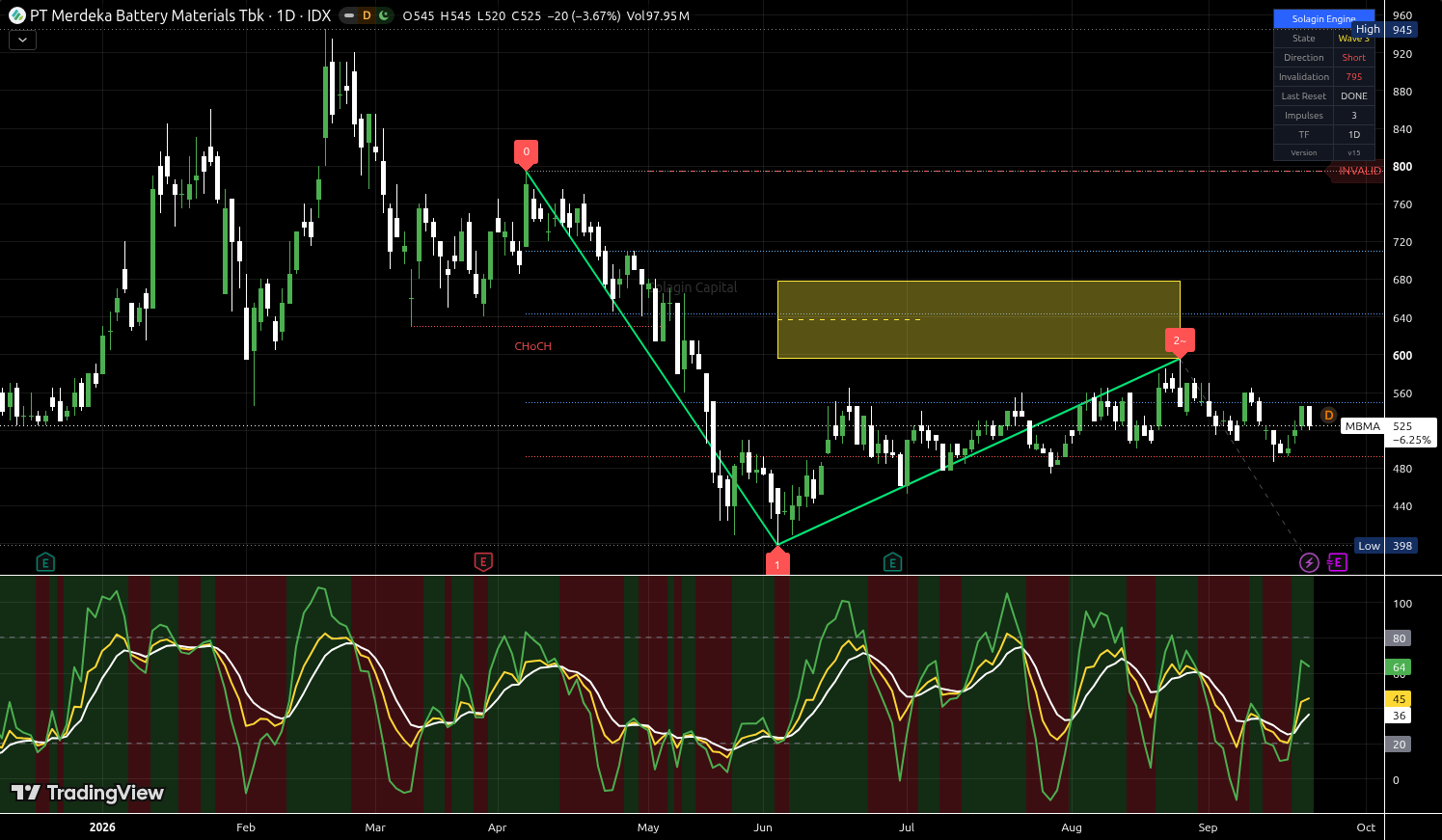Click the Low 398 price label
This screenshot has height=840, width=1442.
coord(1386,546)
